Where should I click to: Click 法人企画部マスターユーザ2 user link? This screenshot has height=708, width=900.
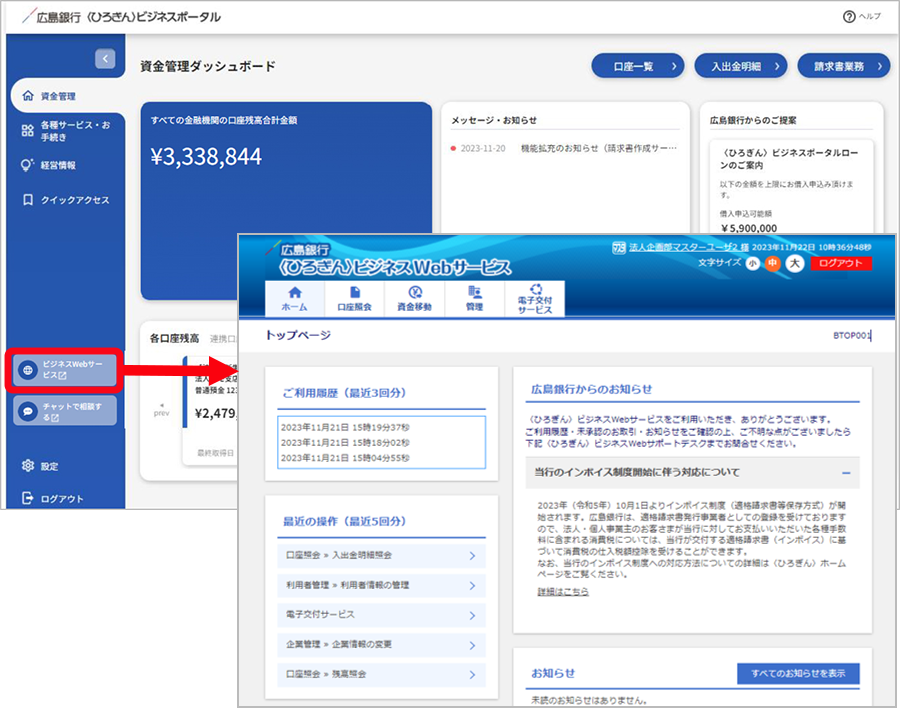(689, 247)
